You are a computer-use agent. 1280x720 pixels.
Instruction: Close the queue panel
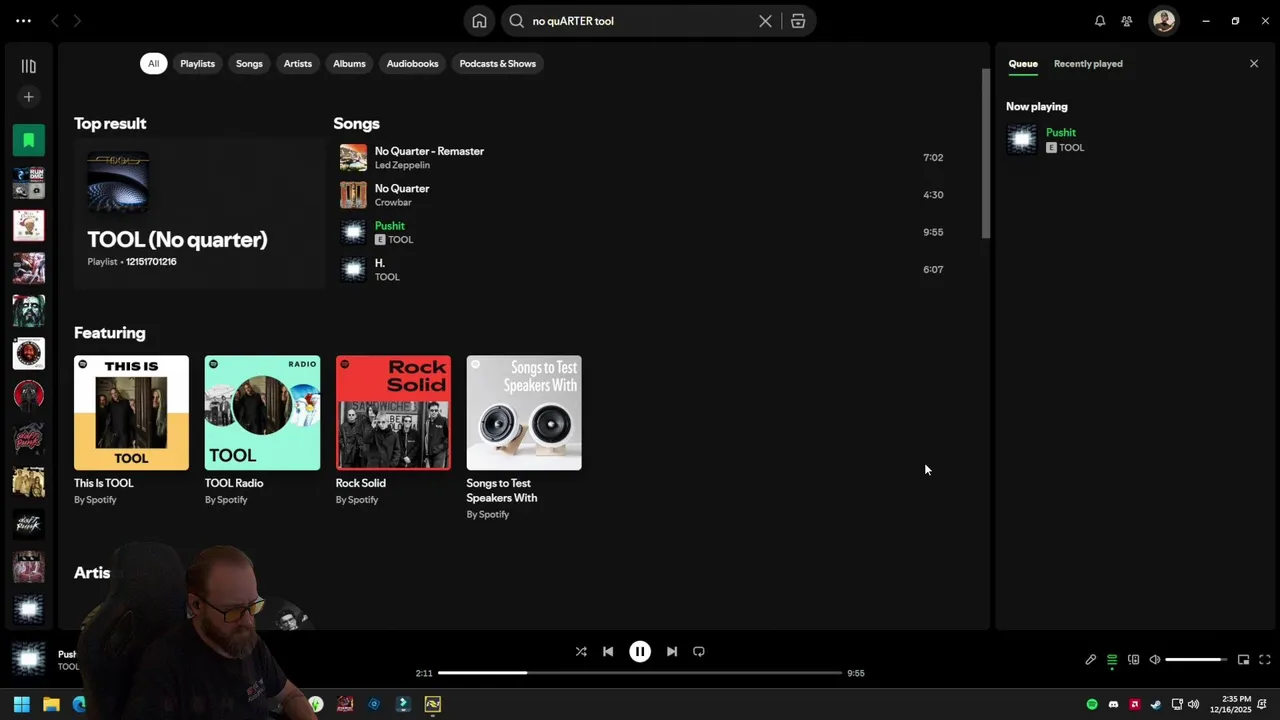coord(1254,64)
